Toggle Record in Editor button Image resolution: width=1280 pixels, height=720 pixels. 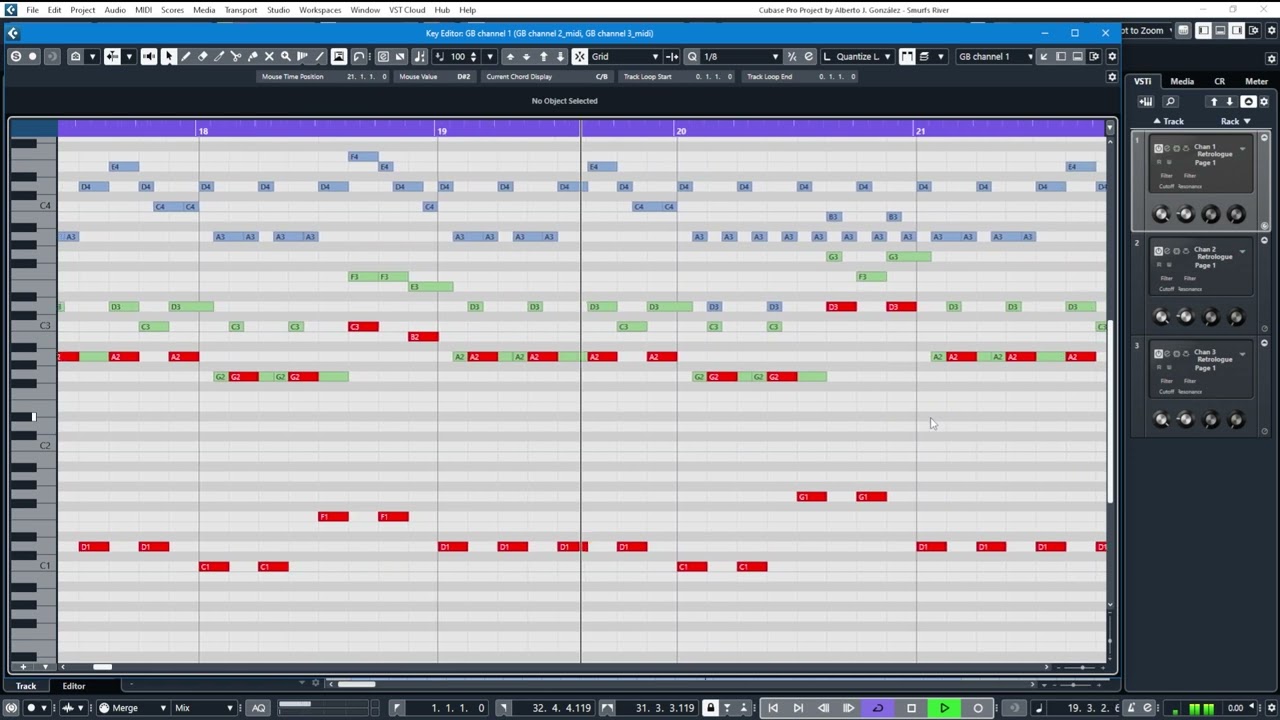33,57
